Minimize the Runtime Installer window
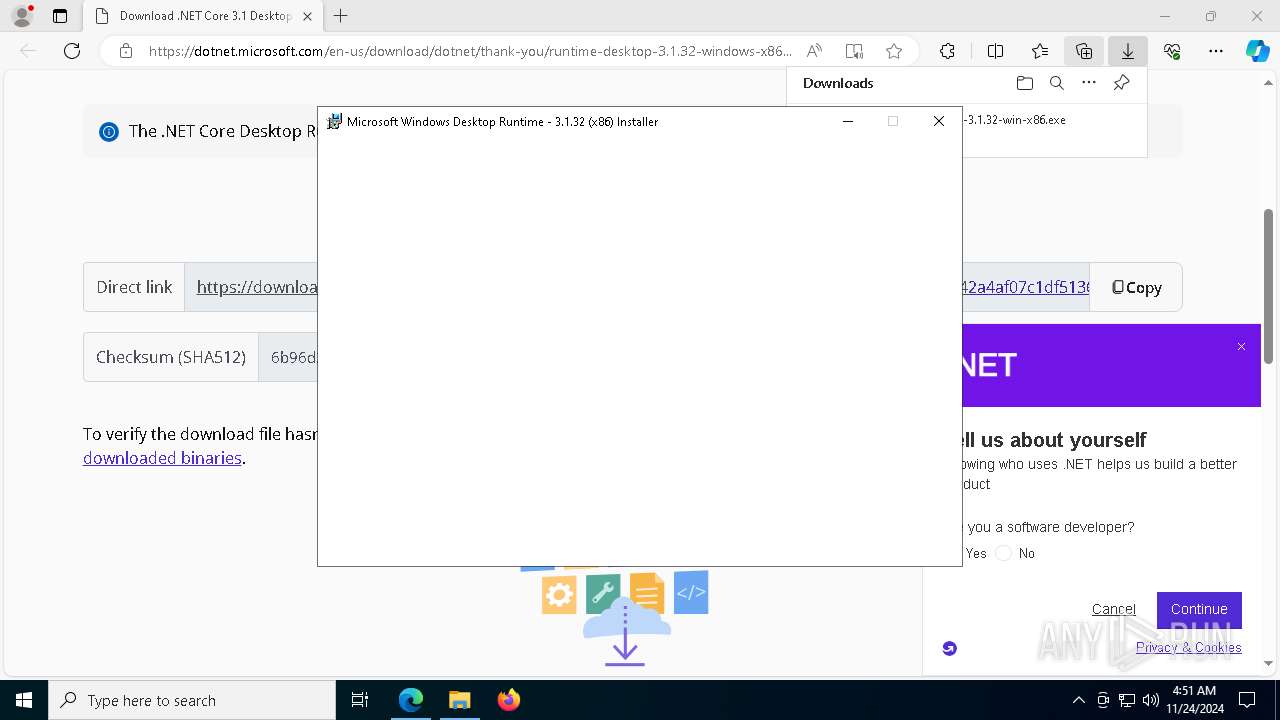The height and width of the screenshot is (720, 1280). [x=848, y=121]
